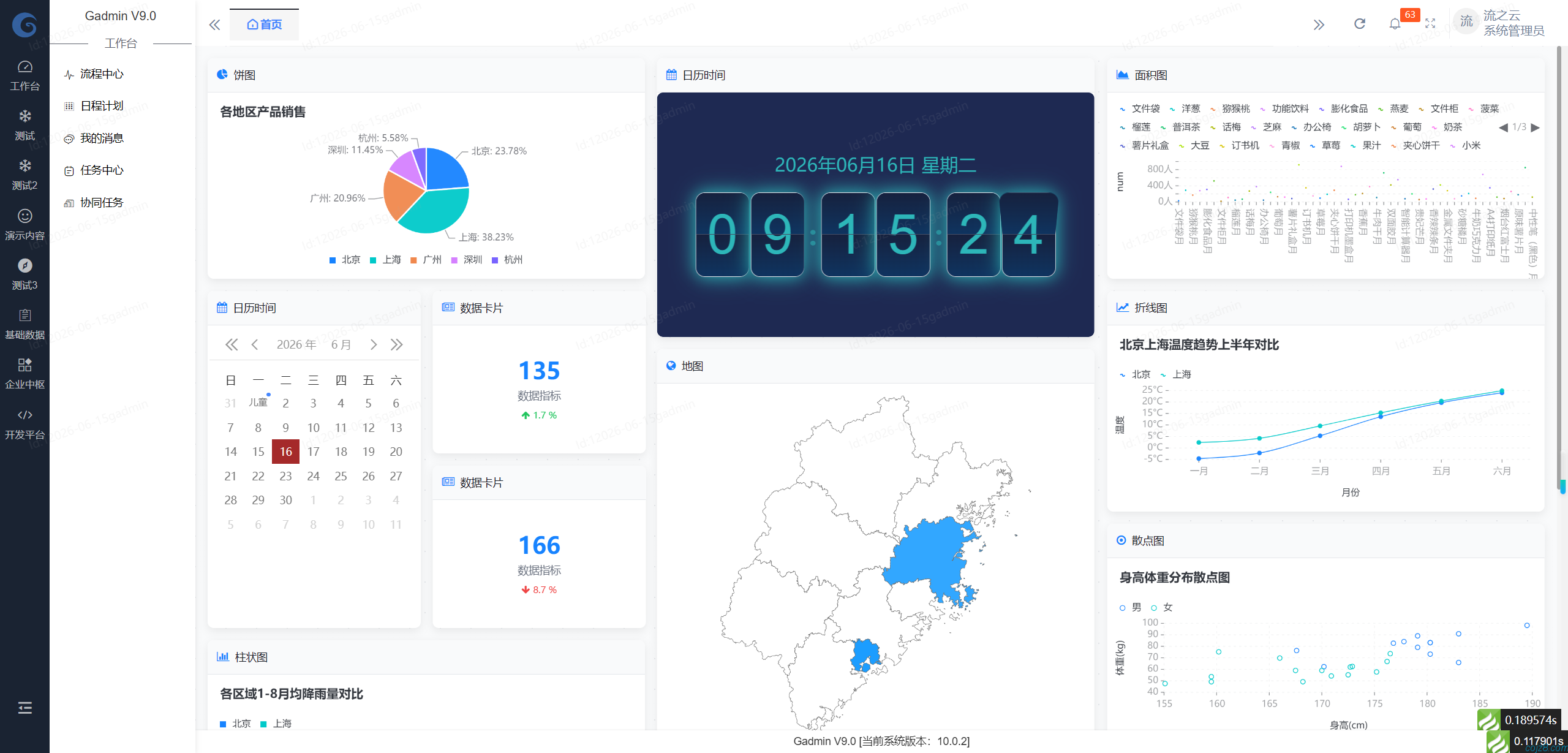This screenshot has height=753, width=1568.
Task: Click the 地图 globe header icon
Action: click(x=671, y=366)
